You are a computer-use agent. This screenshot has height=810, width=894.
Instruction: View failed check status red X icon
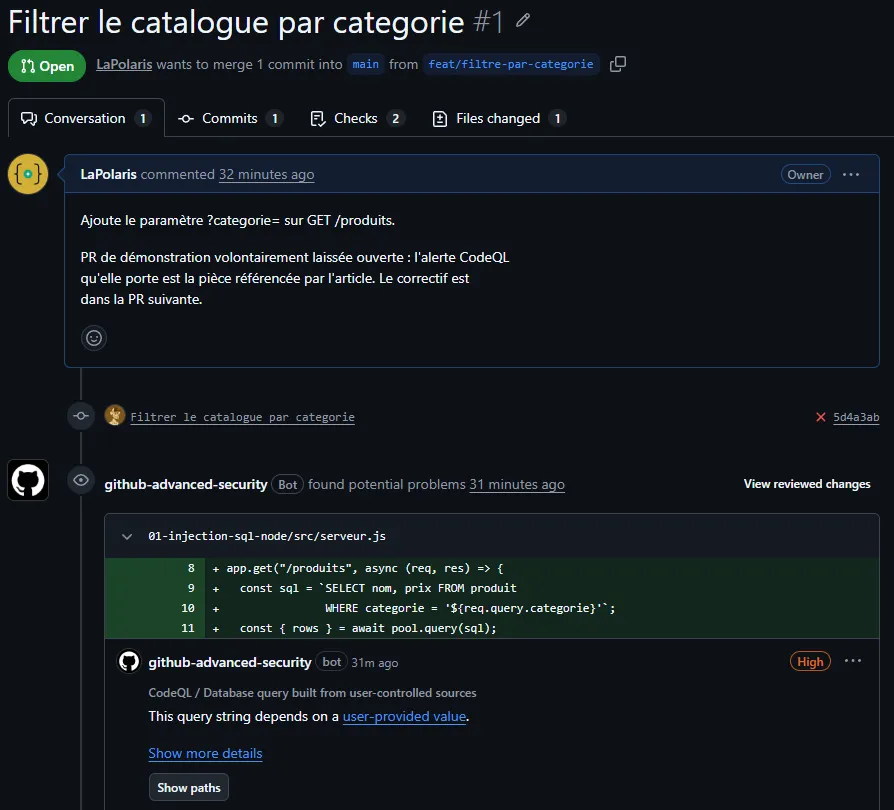(820, 417)
